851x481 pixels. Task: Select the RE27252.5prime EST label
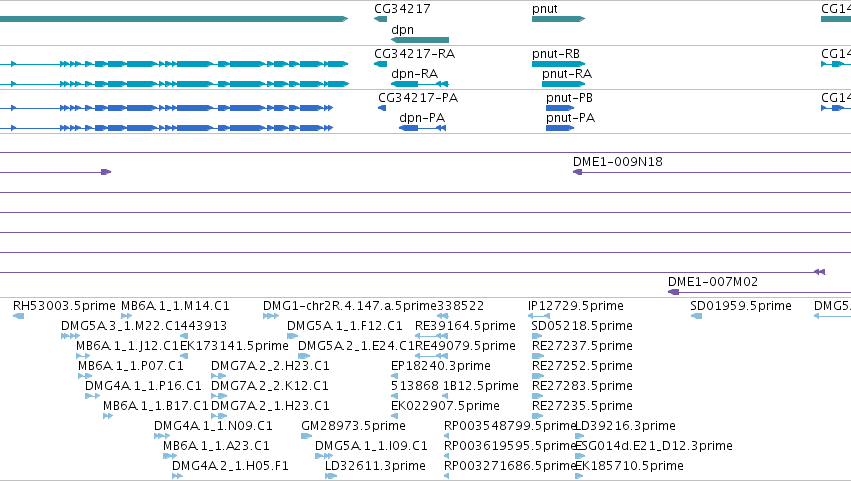click(x=582, y=366)
